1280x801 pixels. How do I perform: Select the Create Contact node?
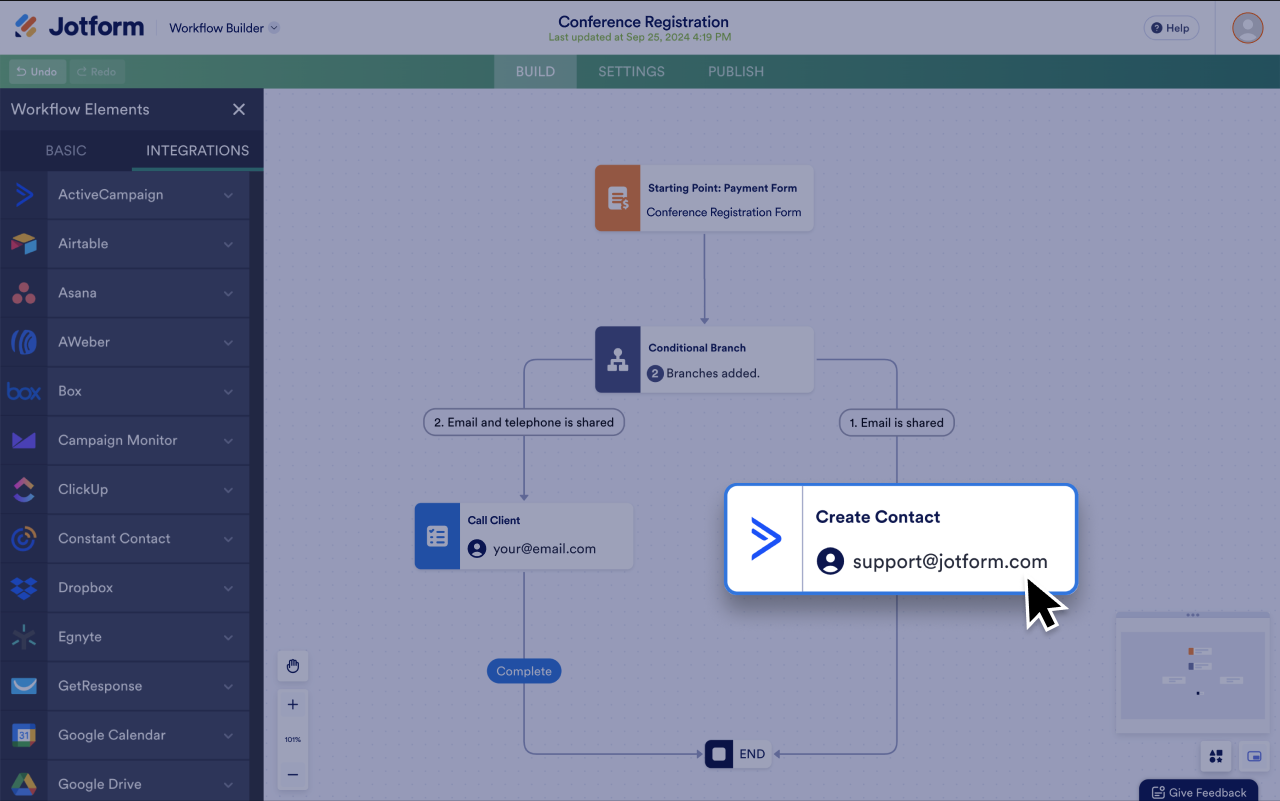tap(900, 539)
